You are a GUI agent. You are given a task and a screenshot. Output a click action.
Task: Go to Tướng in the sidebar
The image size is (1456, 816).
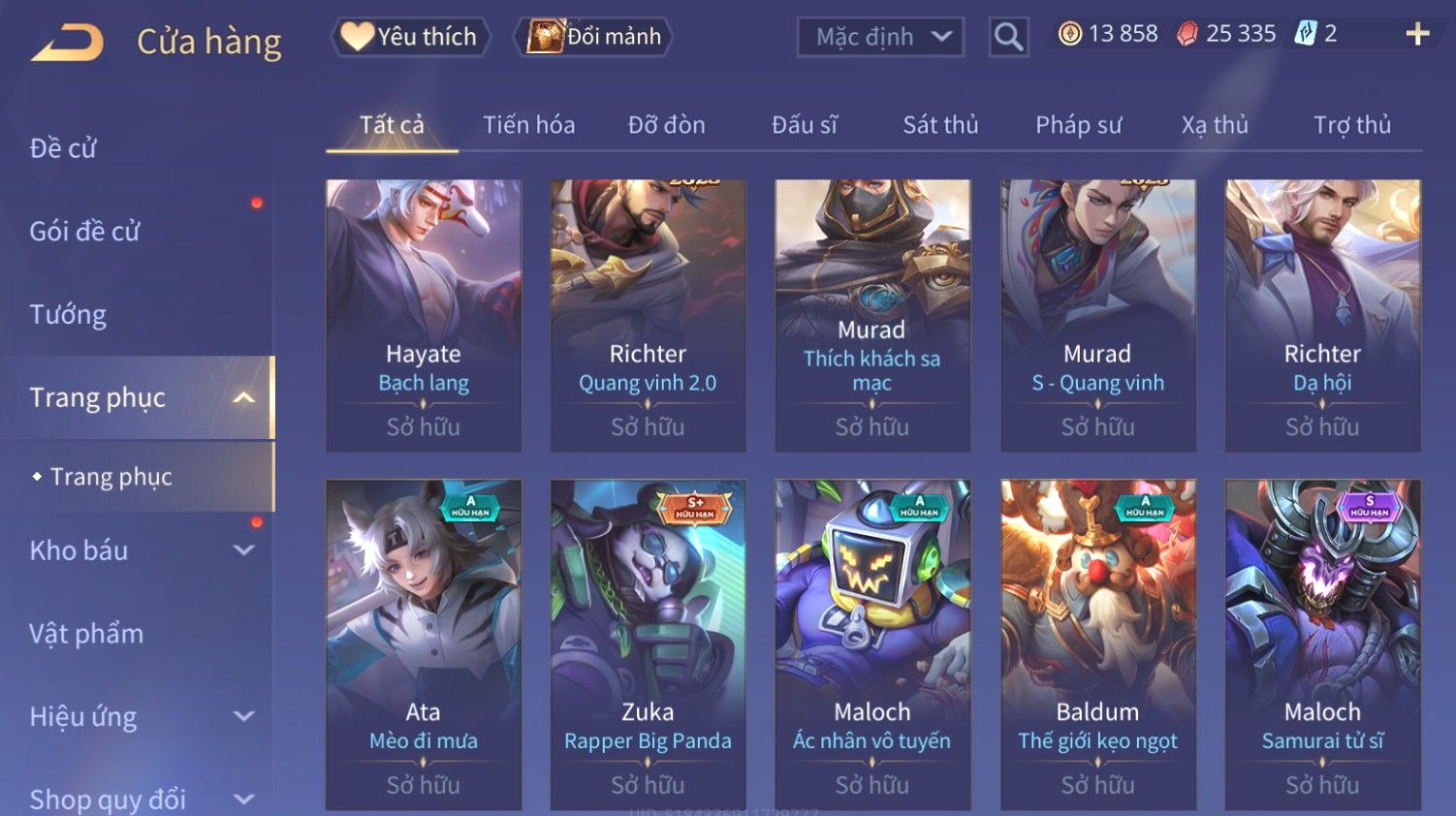(x=68, y=314)
